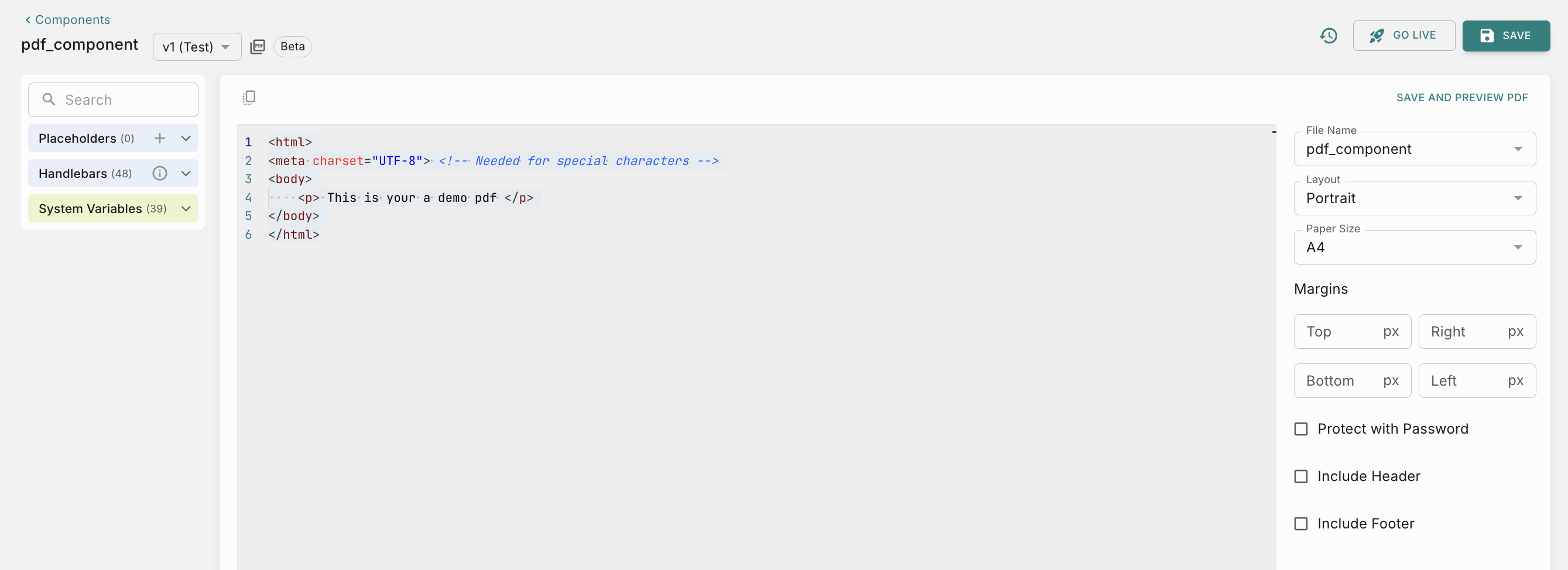Open the Paper Size A4 dropdown
This screenshot has height=570, width=1568.
coord(1414,248)
